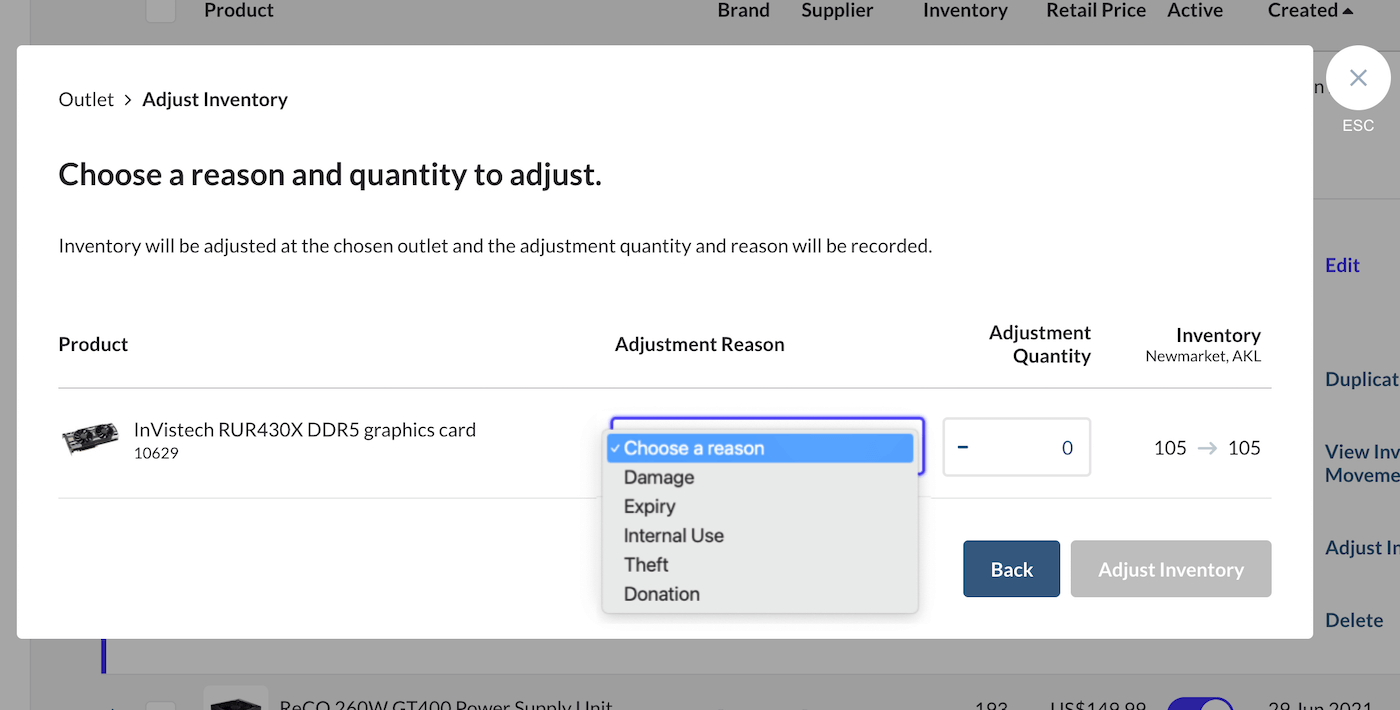Choose Internal Use as the reason
The image size is (1400, 710).
point(673,535)
